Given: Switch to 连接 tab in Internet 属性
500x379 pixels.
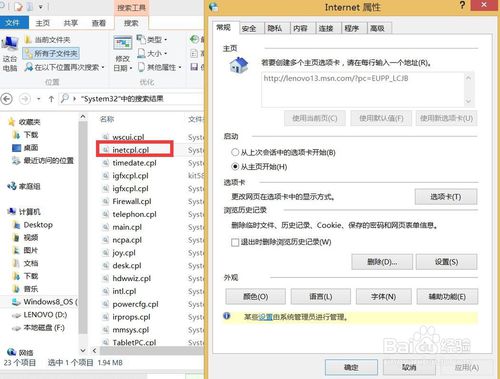Looking at the screenshot, I should pos(326,29).
